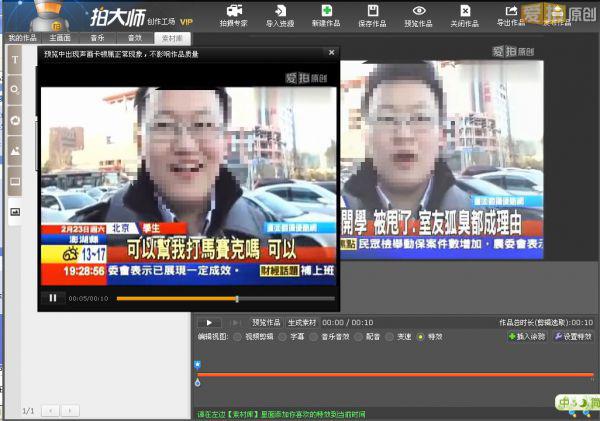Go to previous page arrow near 1/1
The width and height of the screenshot is (600, 421).
[x=51, y=411]
